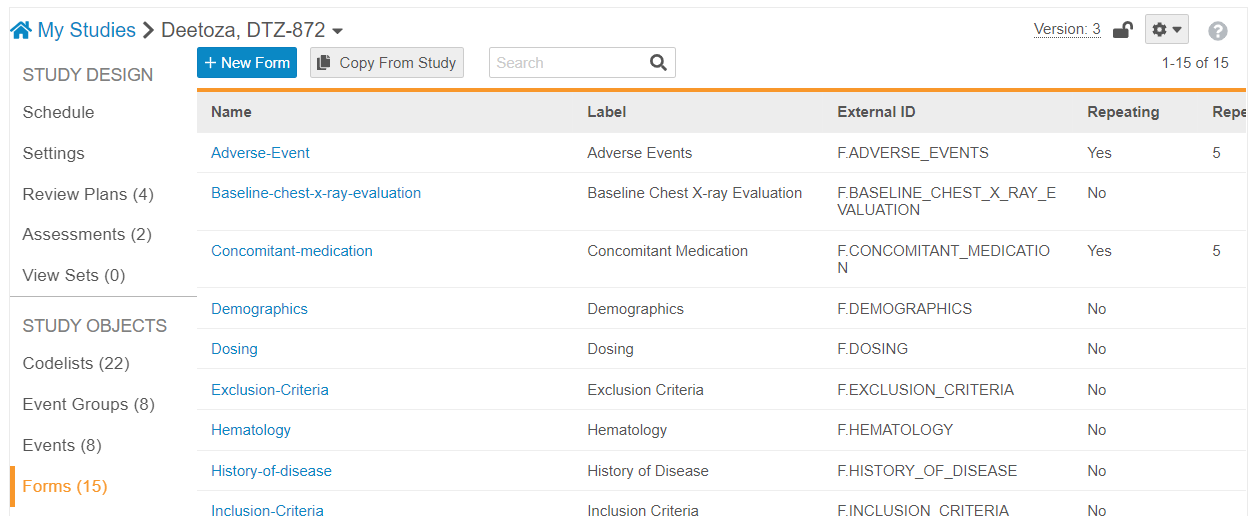Click the Hematology form link
The width and height of the screenshot is (1256, 516).
(x=250, y=430)
